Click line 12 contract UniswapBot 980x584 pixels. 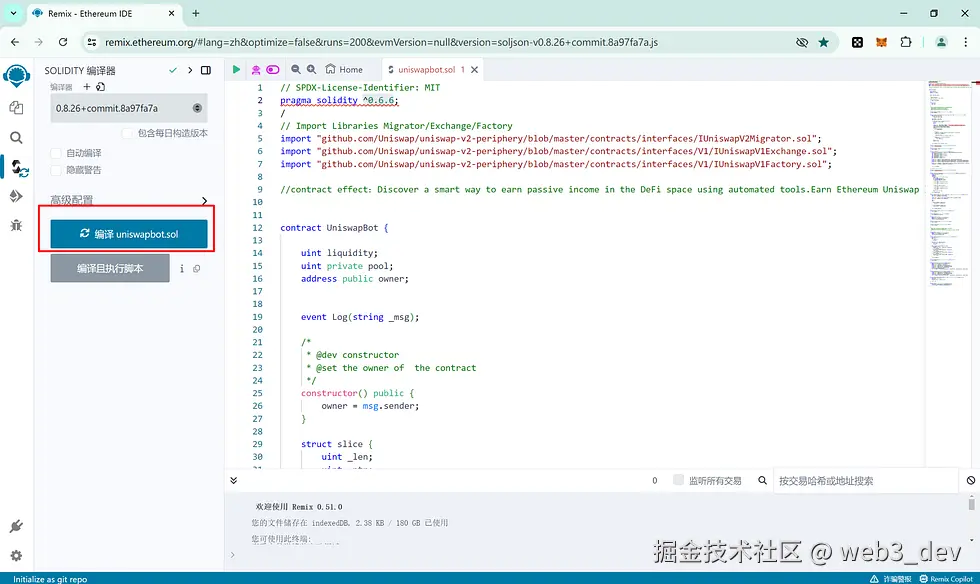pos(334,228)
